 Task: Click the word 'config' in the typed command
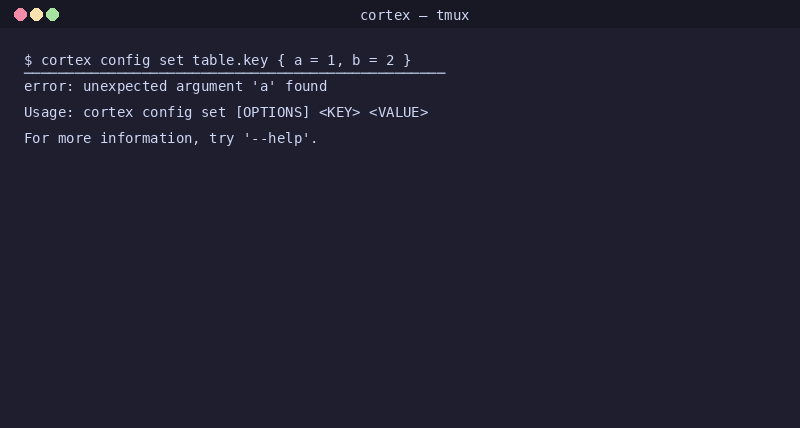click(125, 60)
